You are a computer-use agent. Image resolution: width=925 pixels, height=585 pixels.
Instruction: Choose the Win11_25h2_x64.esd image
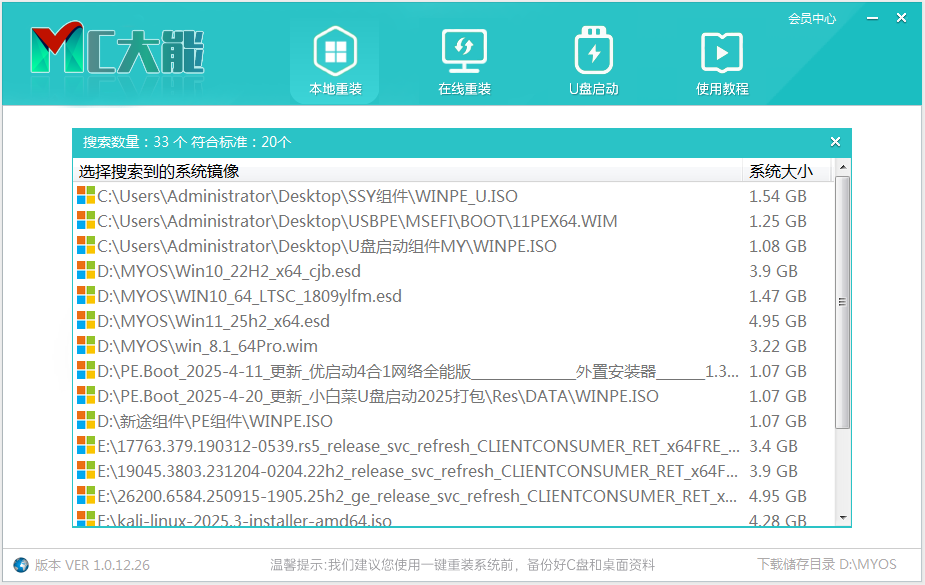(x=213, y=321)
